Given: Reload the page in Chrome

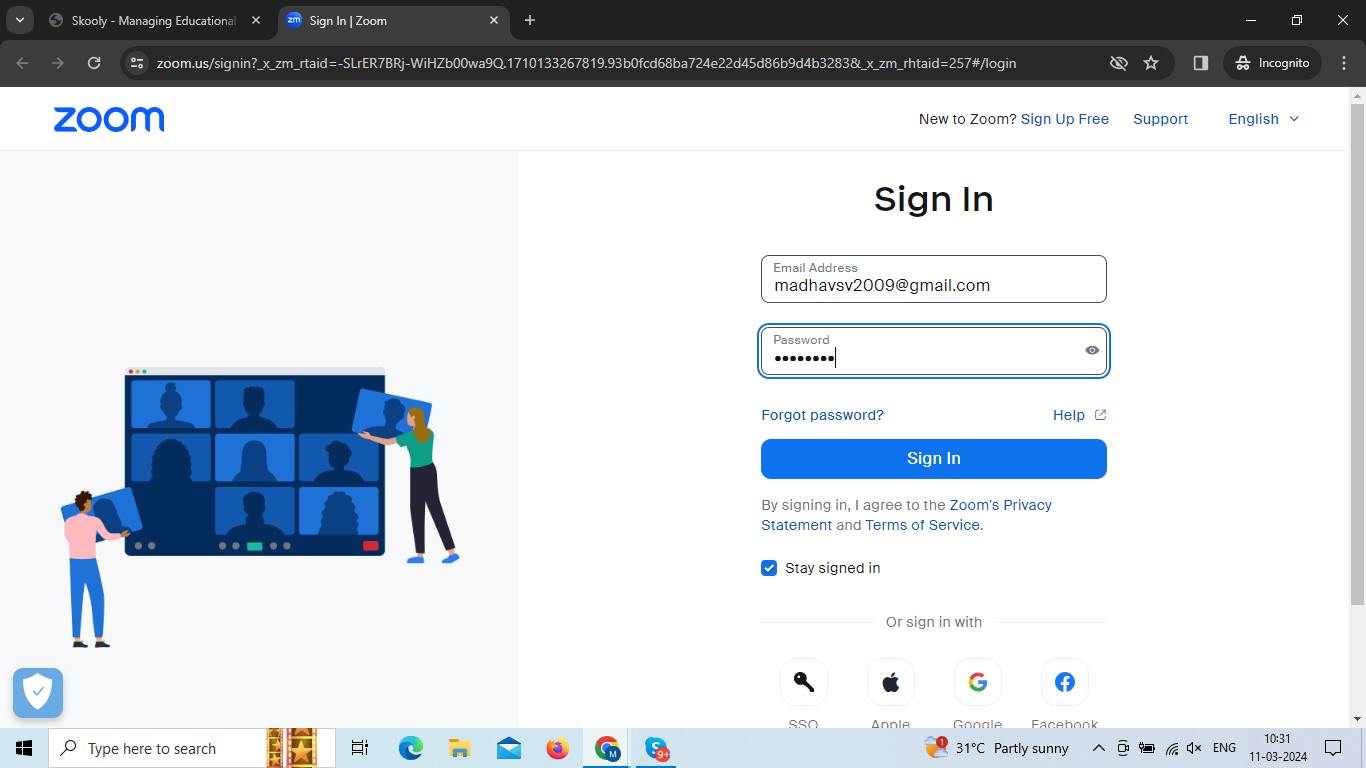Looking at the screenshot, I should (x=94, y=63).
